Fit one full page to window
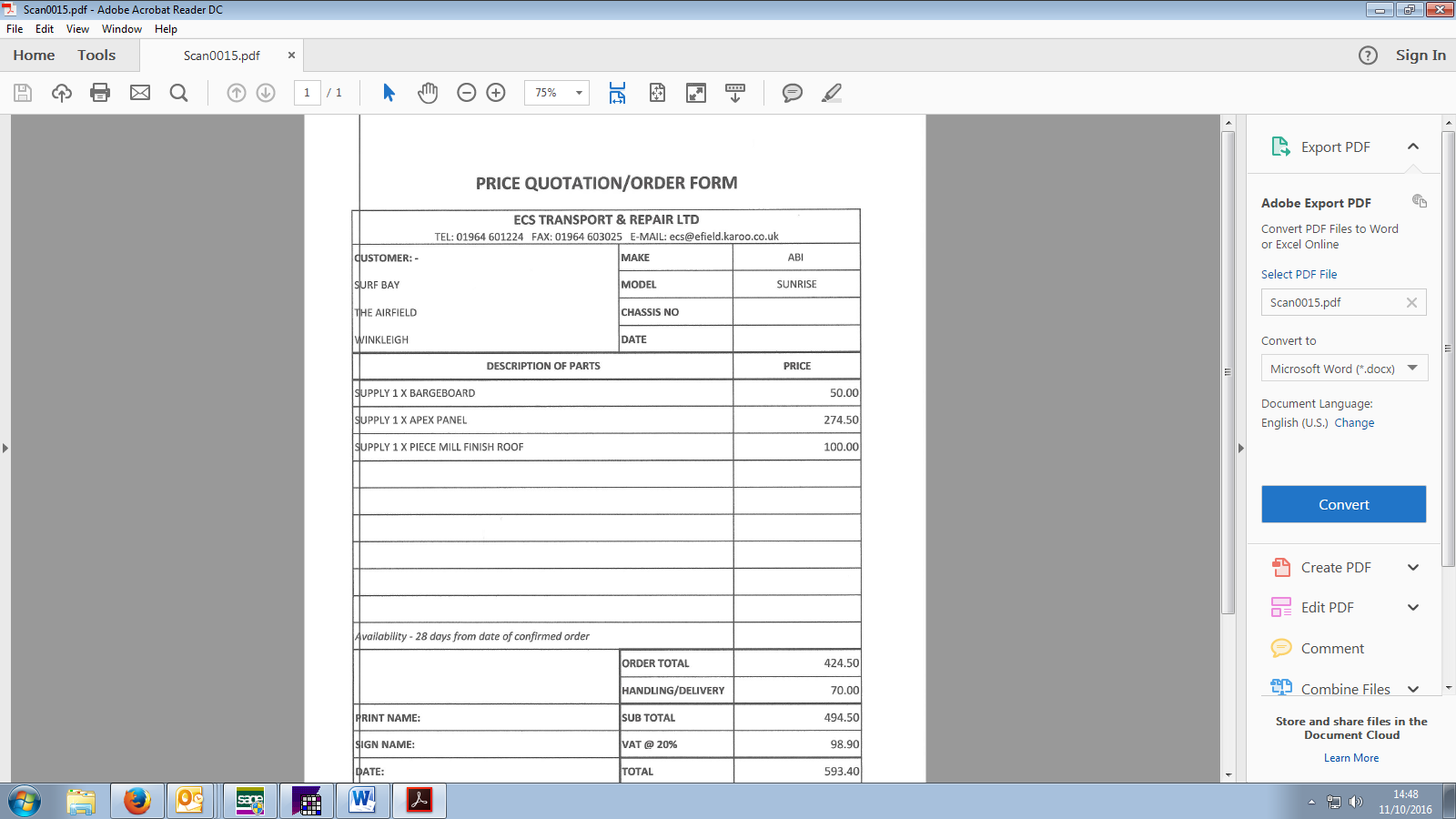Viewport: 1456px width, 819px height. point(657,93)
